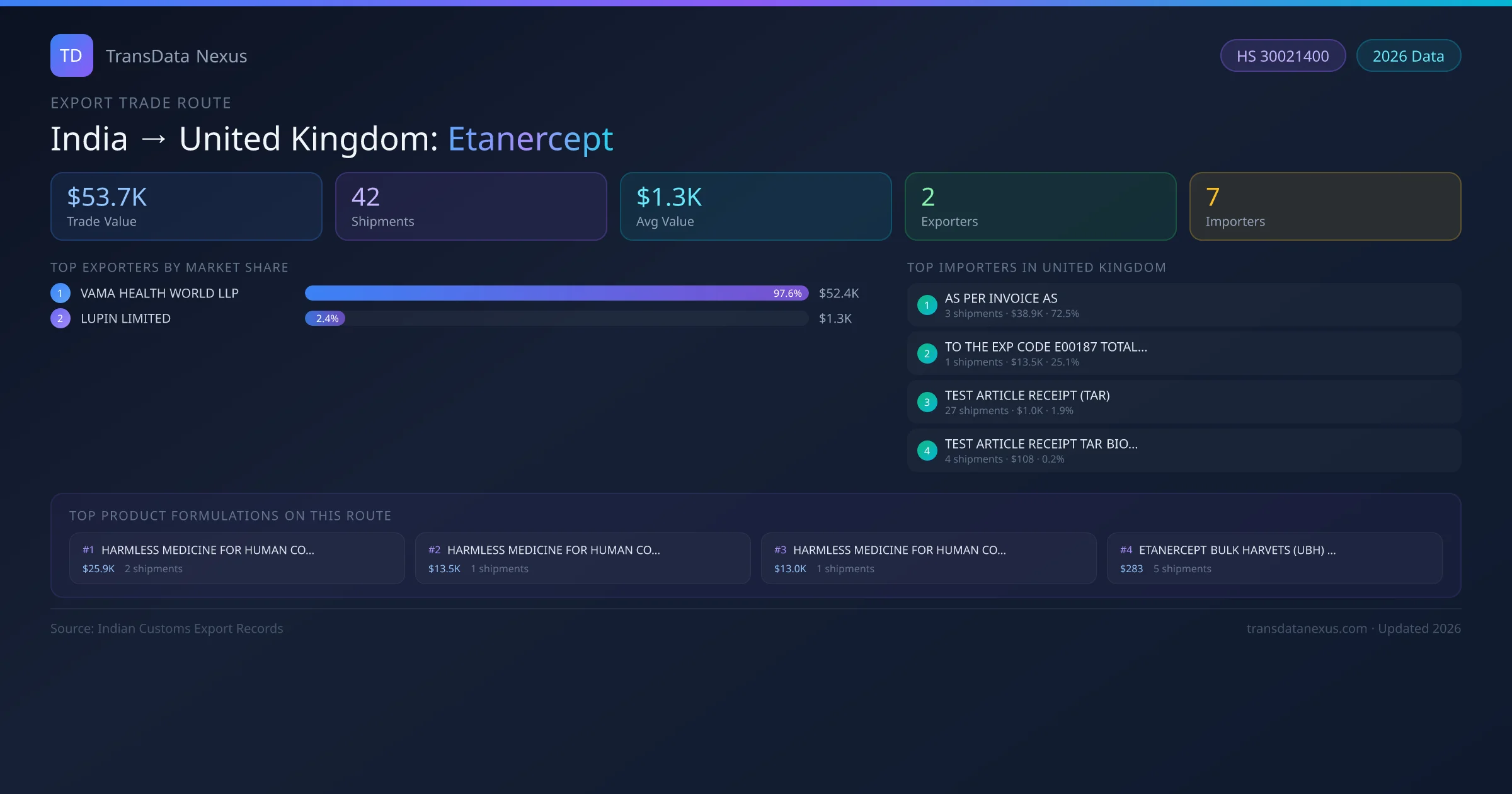Click rank 2 badge beside LUPIN LIMITED
This screenshot has width=1512, height=794.
tap(60, 318)
